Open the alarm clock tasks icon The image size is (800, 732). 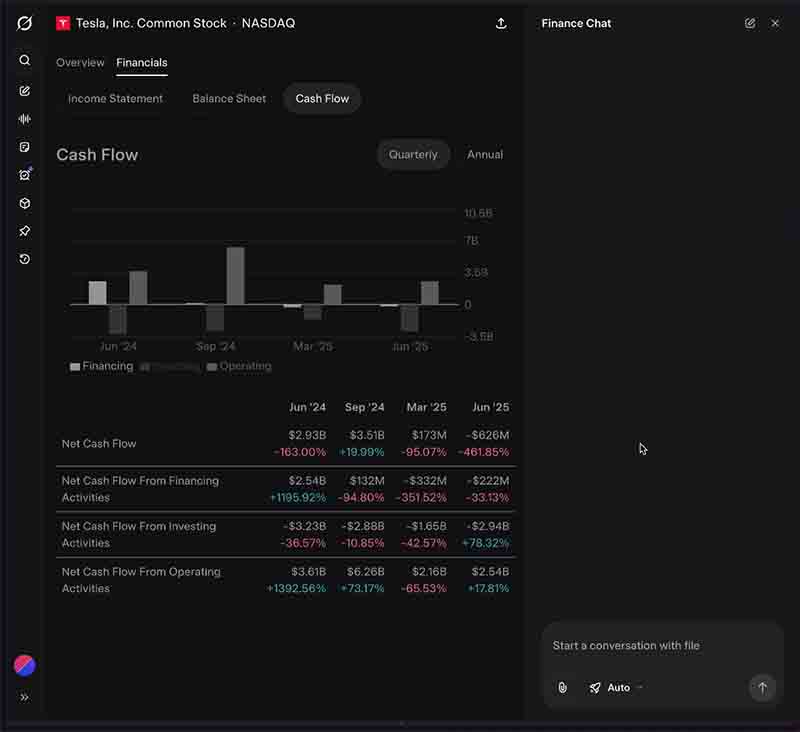(24, 175)
